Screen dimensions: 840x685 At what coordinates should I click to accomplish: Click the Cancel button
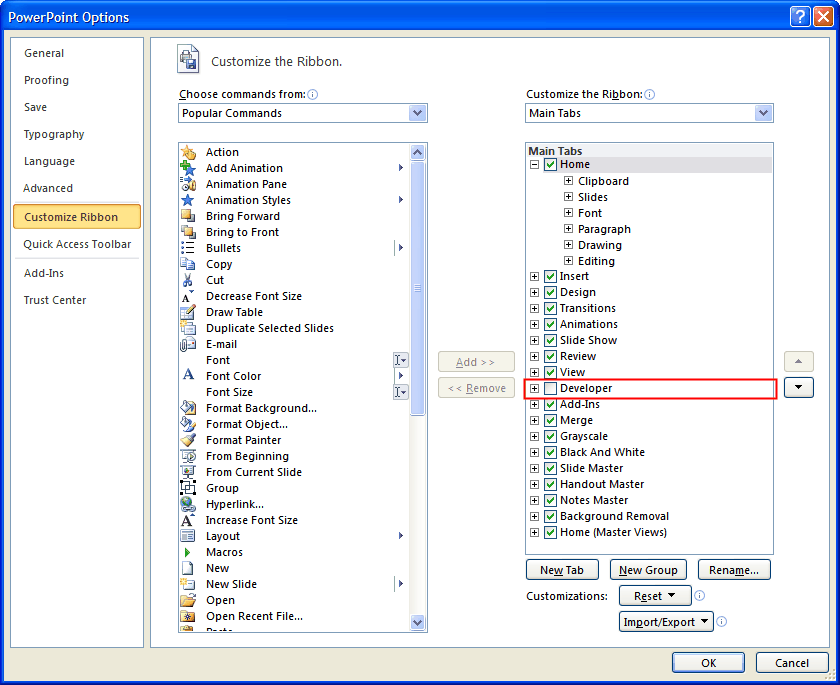pyautogui.click(x=792, y=663)
